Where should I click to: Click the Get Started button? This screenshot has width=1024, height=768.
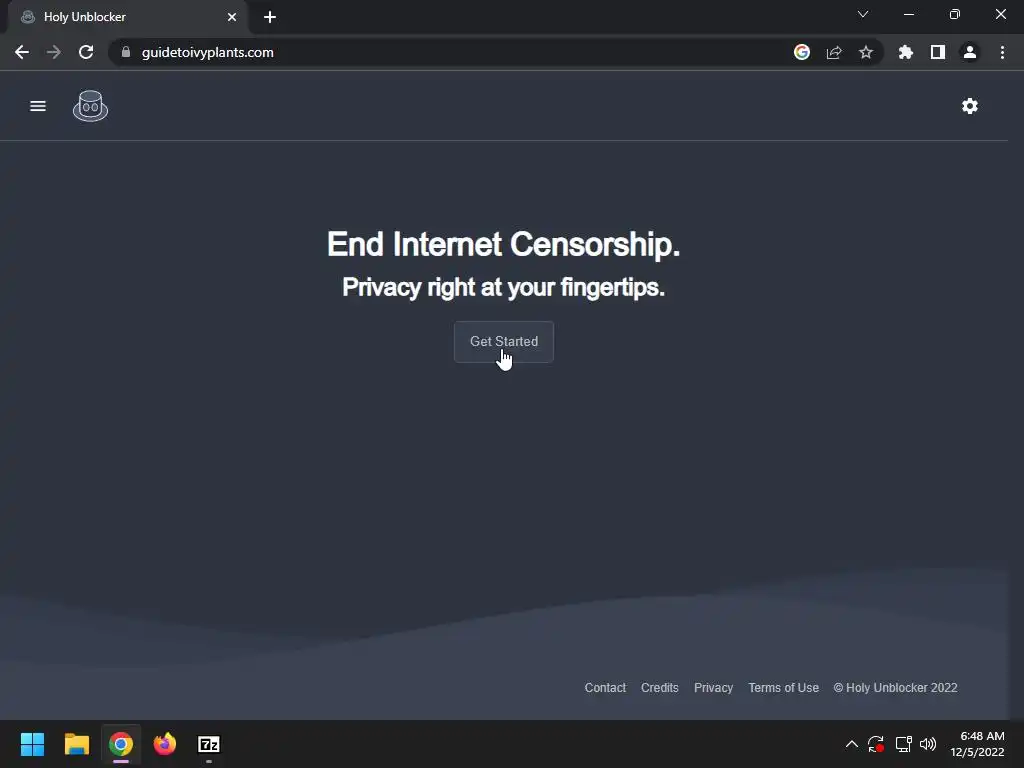(x=504, y=342)
